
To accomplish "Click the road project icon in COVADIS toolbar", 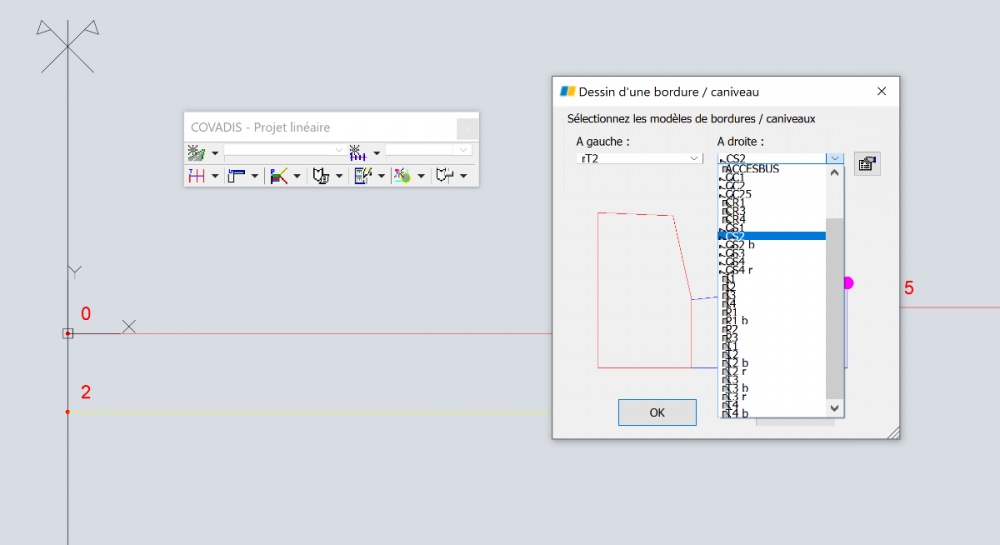I will 196,153.
